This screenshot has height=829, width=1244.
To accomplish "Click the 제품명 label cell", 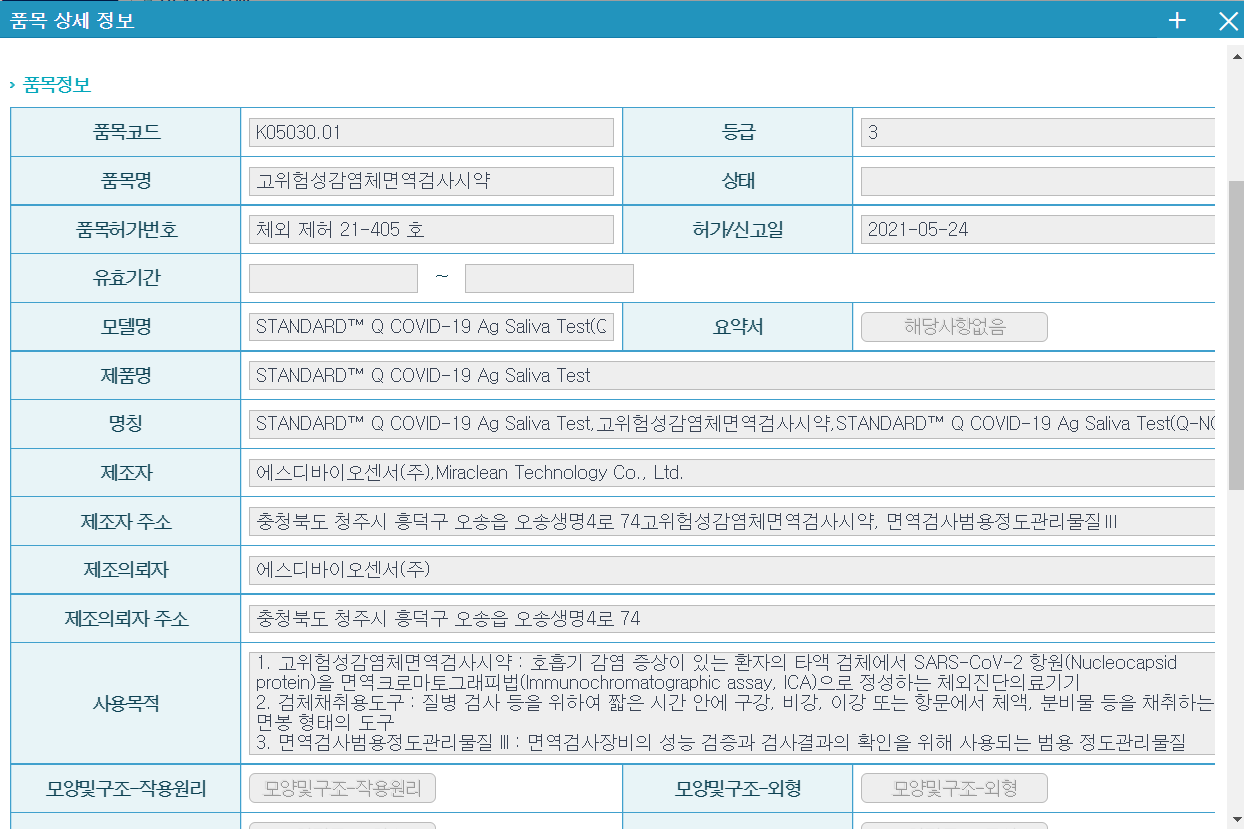I will pos(126,375).
